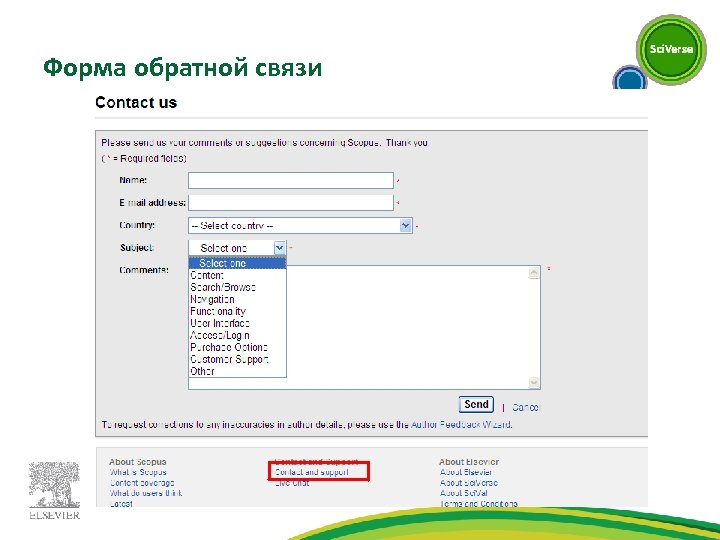Open 'About SciVerse' footer link
The width and height of the screenshot is (720, 540).
click(x=468, y=483)
